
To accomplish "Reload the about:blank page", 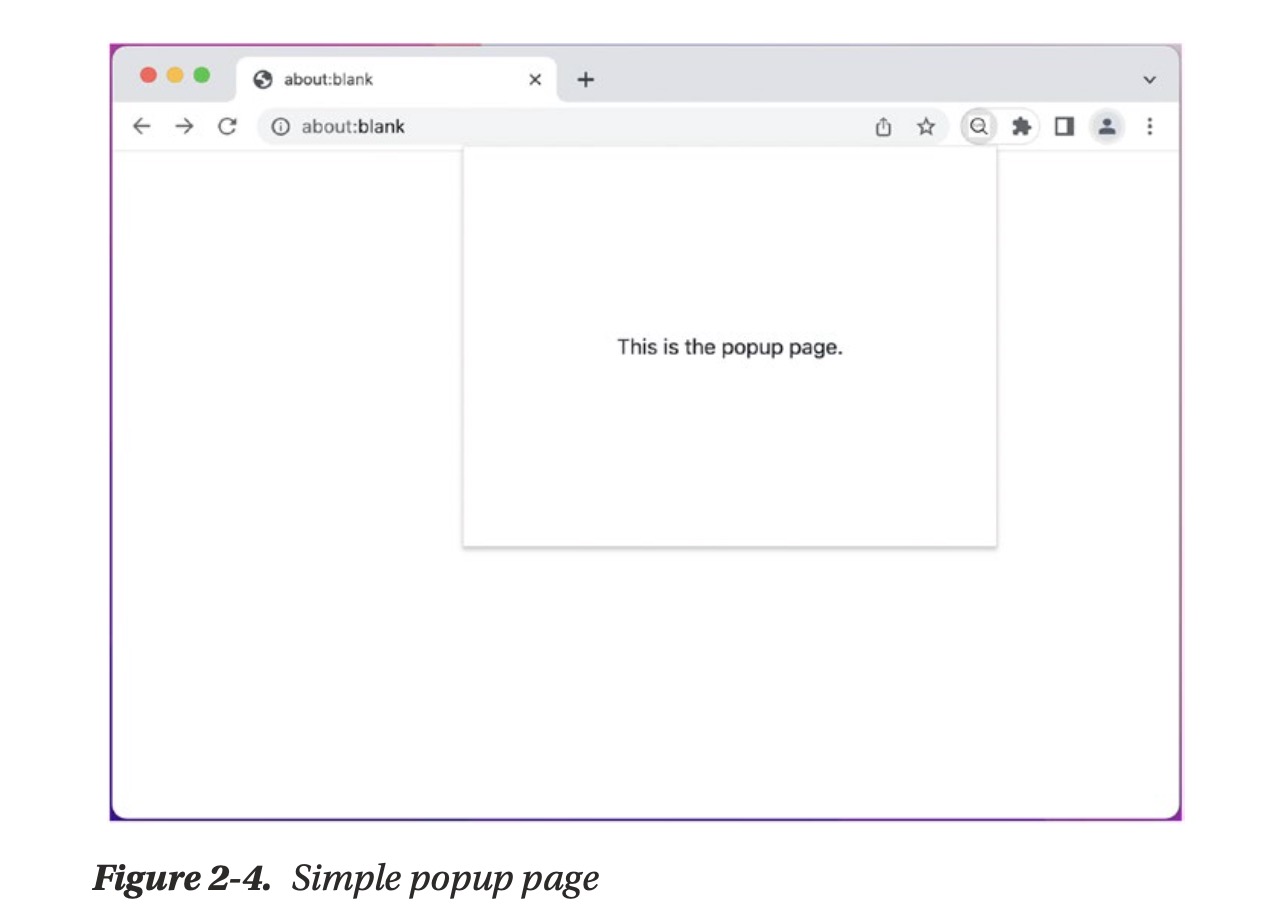I will [227, 127].
